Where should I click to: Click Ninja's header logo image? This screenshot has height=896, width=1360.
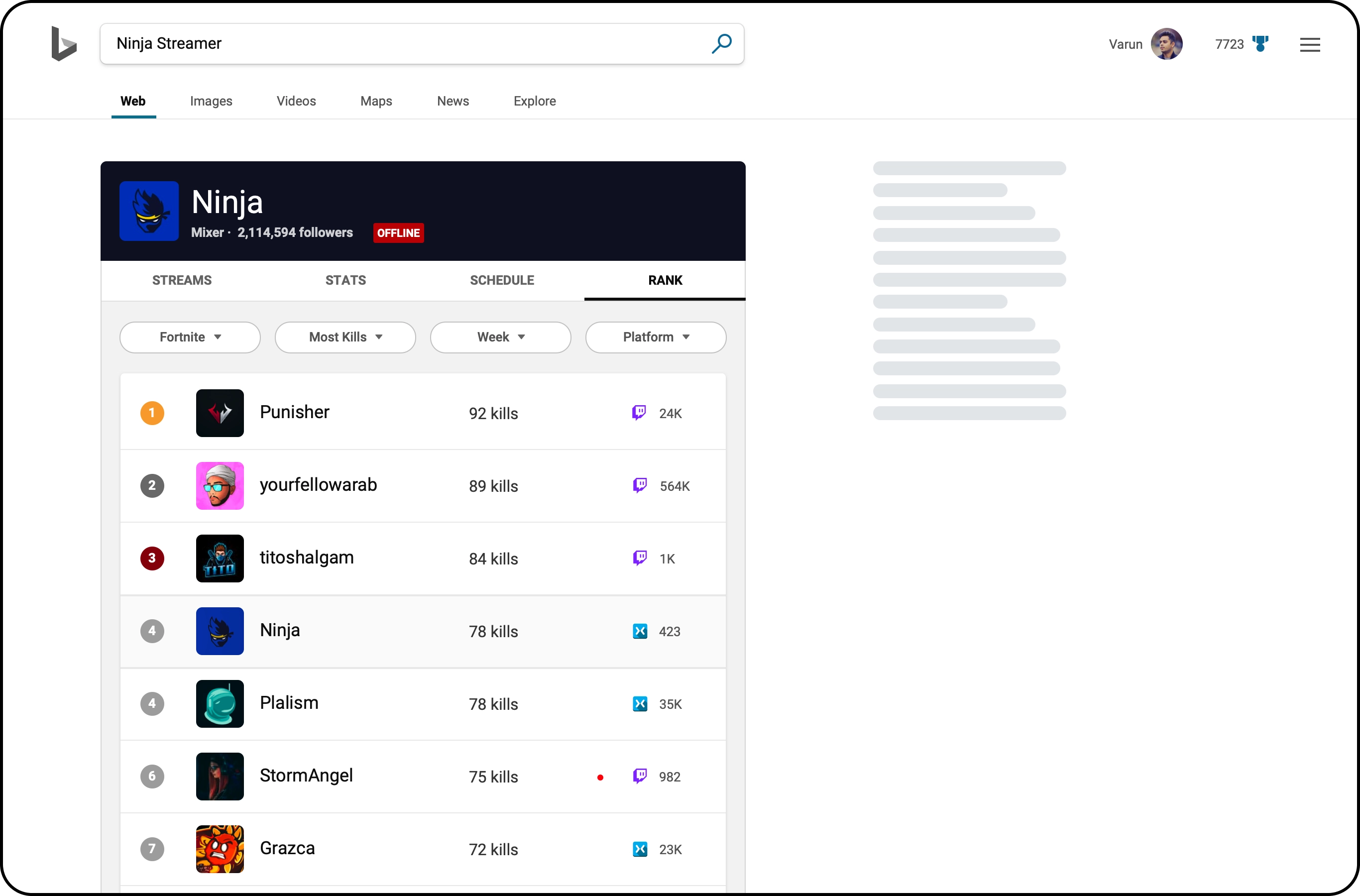point(149,211)
